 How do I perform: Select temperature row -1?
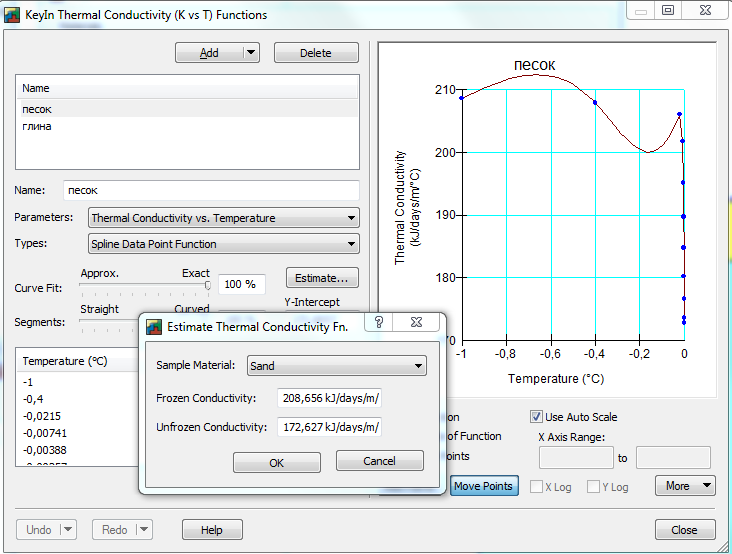coord(78,382)
